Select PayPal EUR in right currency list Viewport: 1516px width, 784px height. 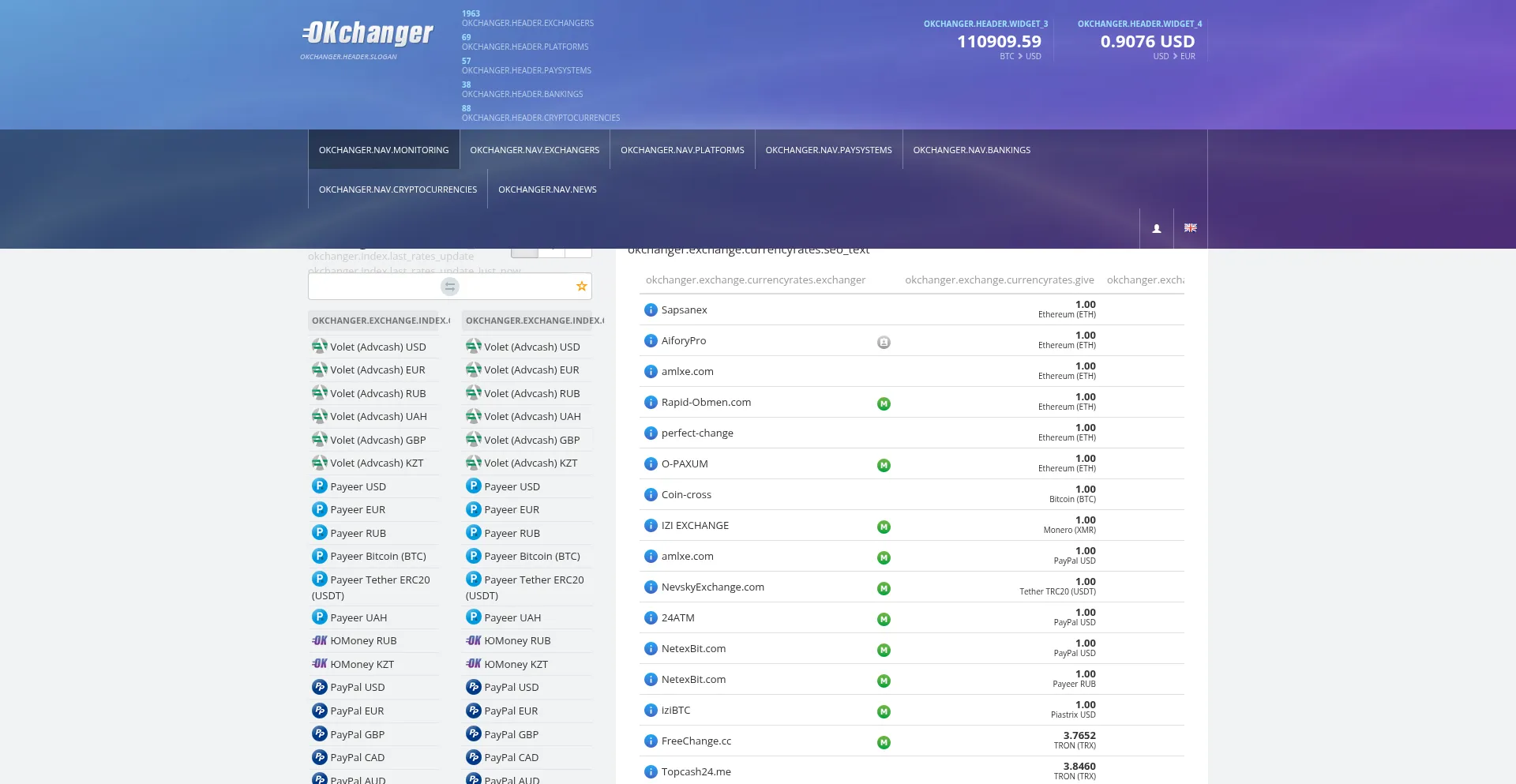(511, 711)
